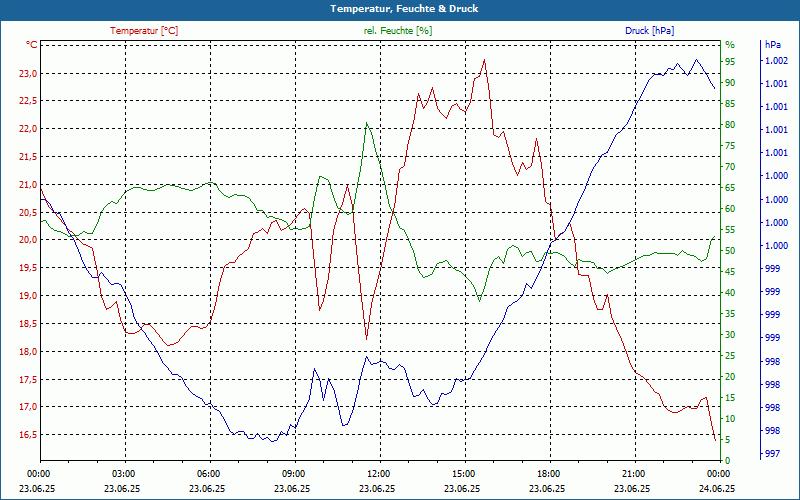Select the blue 'Druck [hPa]' legend label
The image size is (800, 500).
(649, 31)
